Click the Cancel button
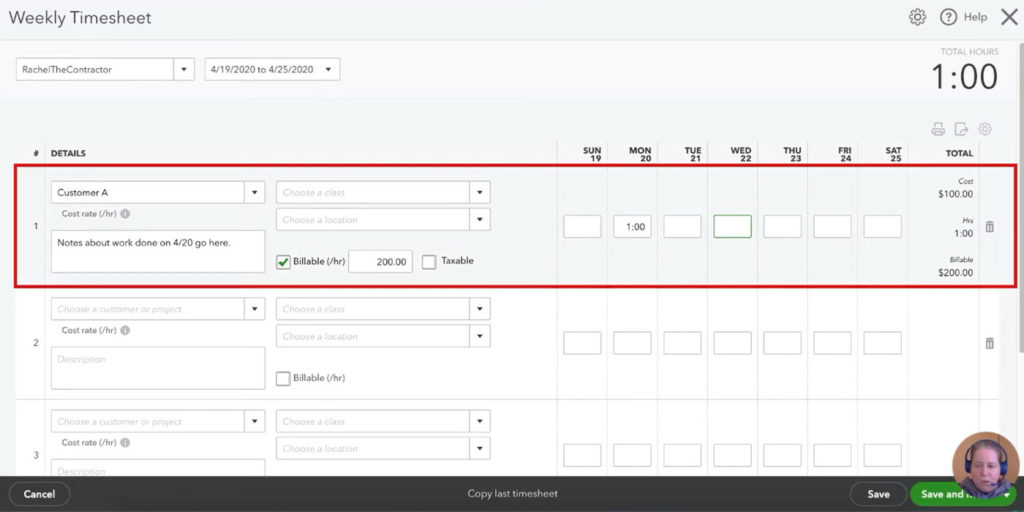1024x512 pixels. point(39,494)
